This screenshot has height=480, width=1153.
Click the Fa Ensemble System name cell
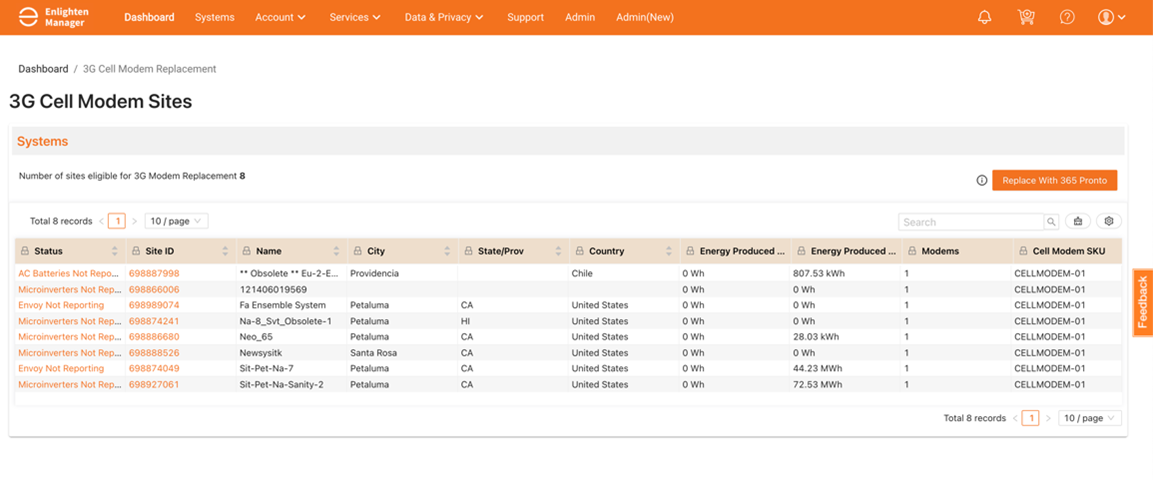(282, 304)
